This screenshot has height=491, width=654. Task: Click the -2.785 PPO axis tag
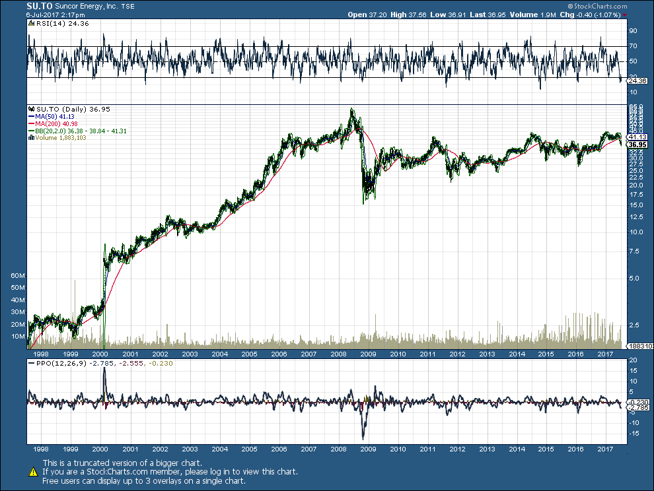pyautogui.click(x=638, y=408)
